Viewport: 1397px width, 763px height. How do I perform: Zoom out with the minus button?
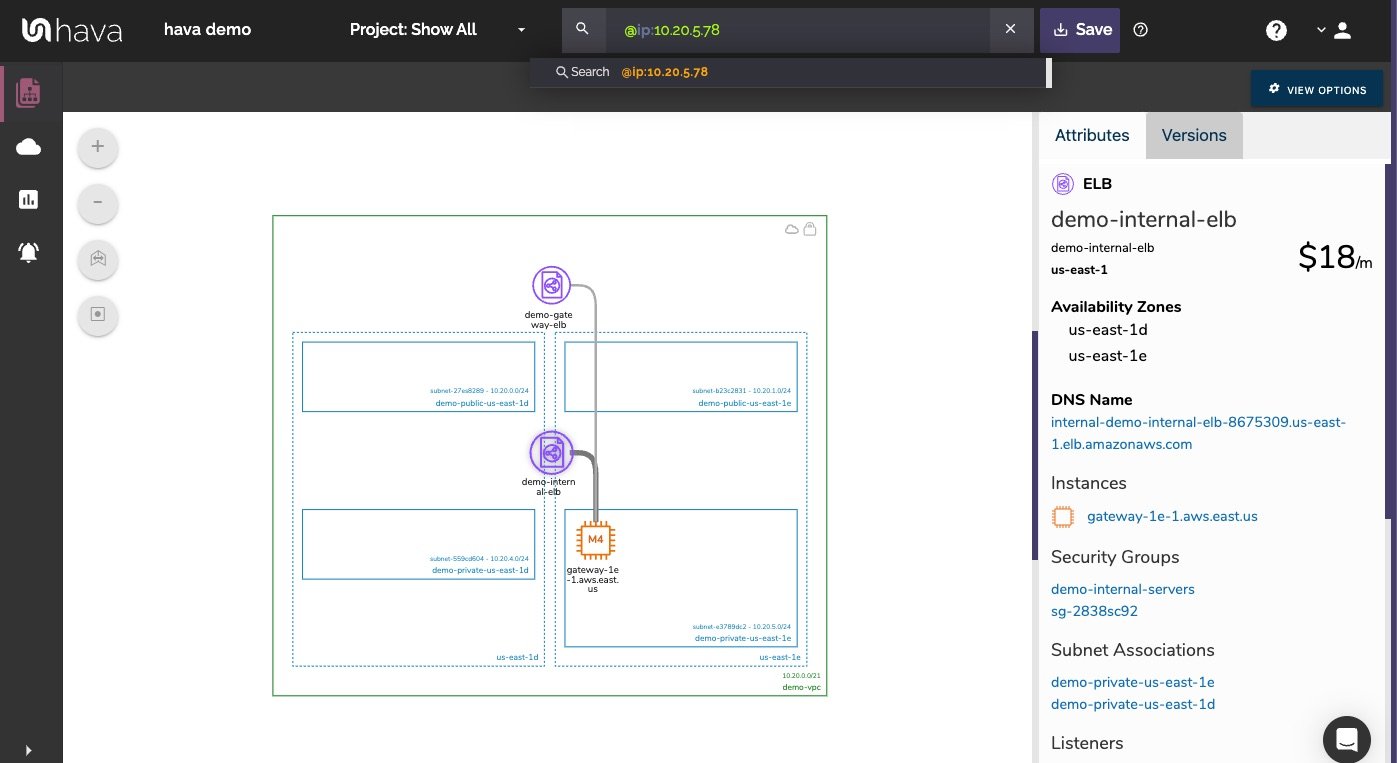coord(98,203)
